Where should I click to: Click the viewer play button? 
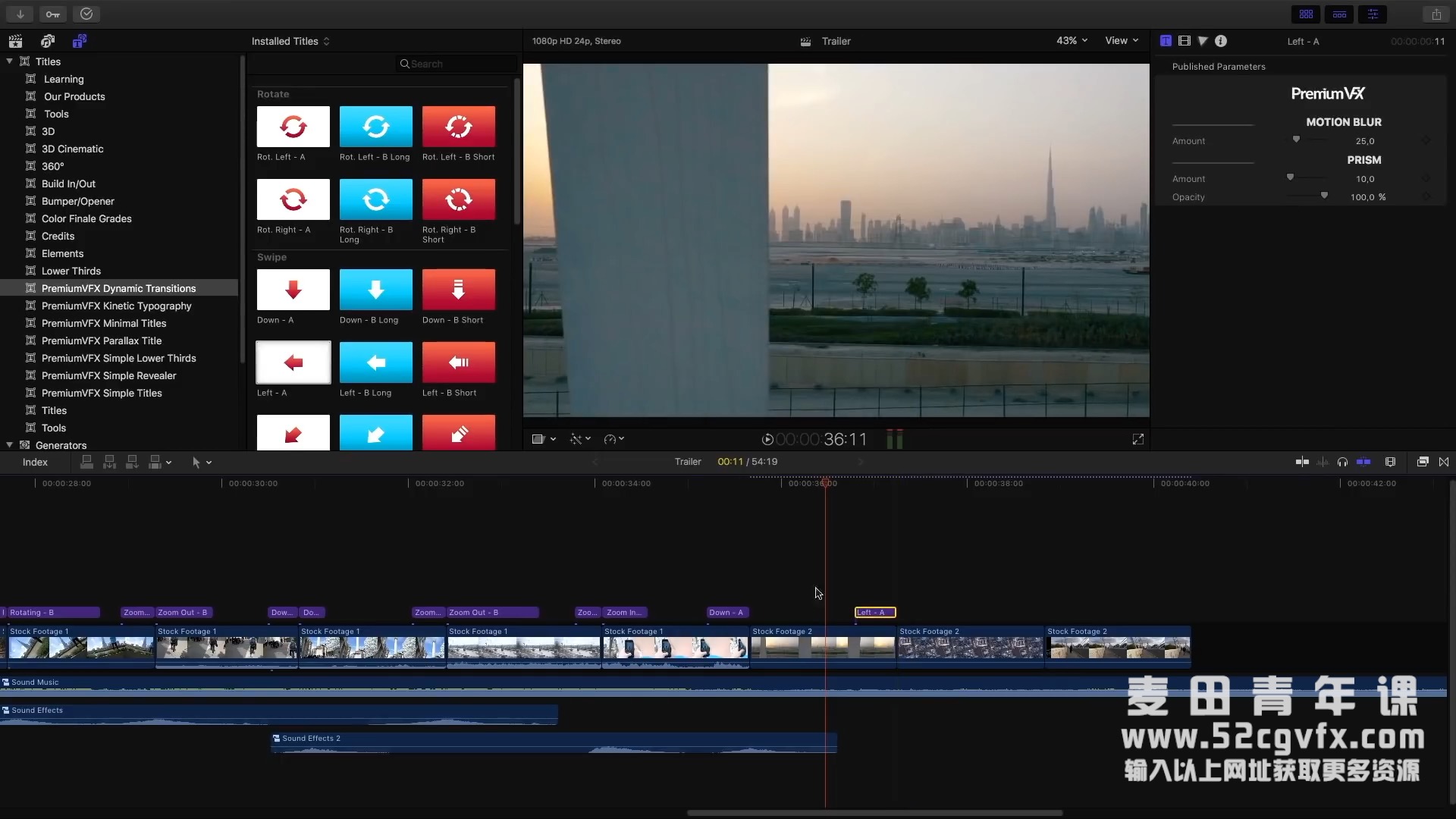(767, 439)
